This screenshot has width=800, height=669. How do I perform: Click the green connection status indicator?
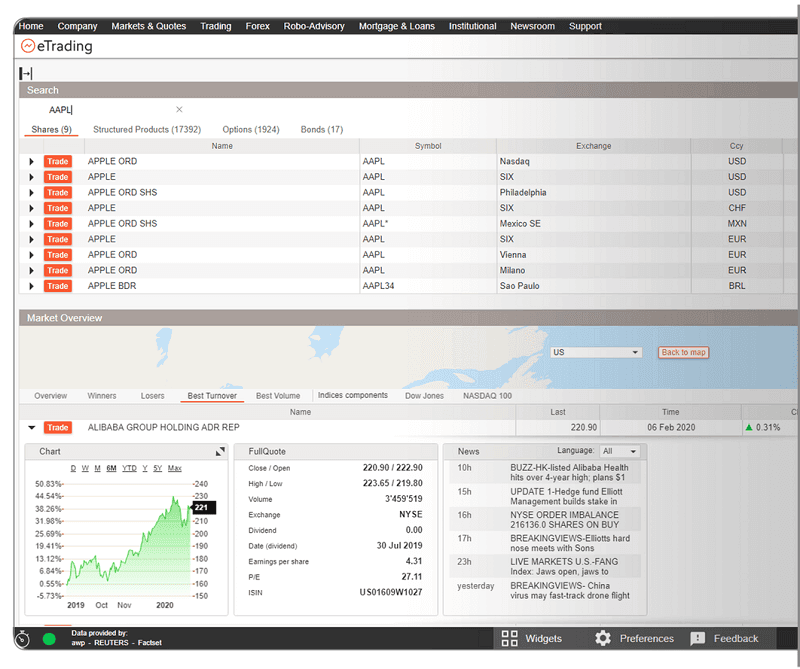[49, 639]
